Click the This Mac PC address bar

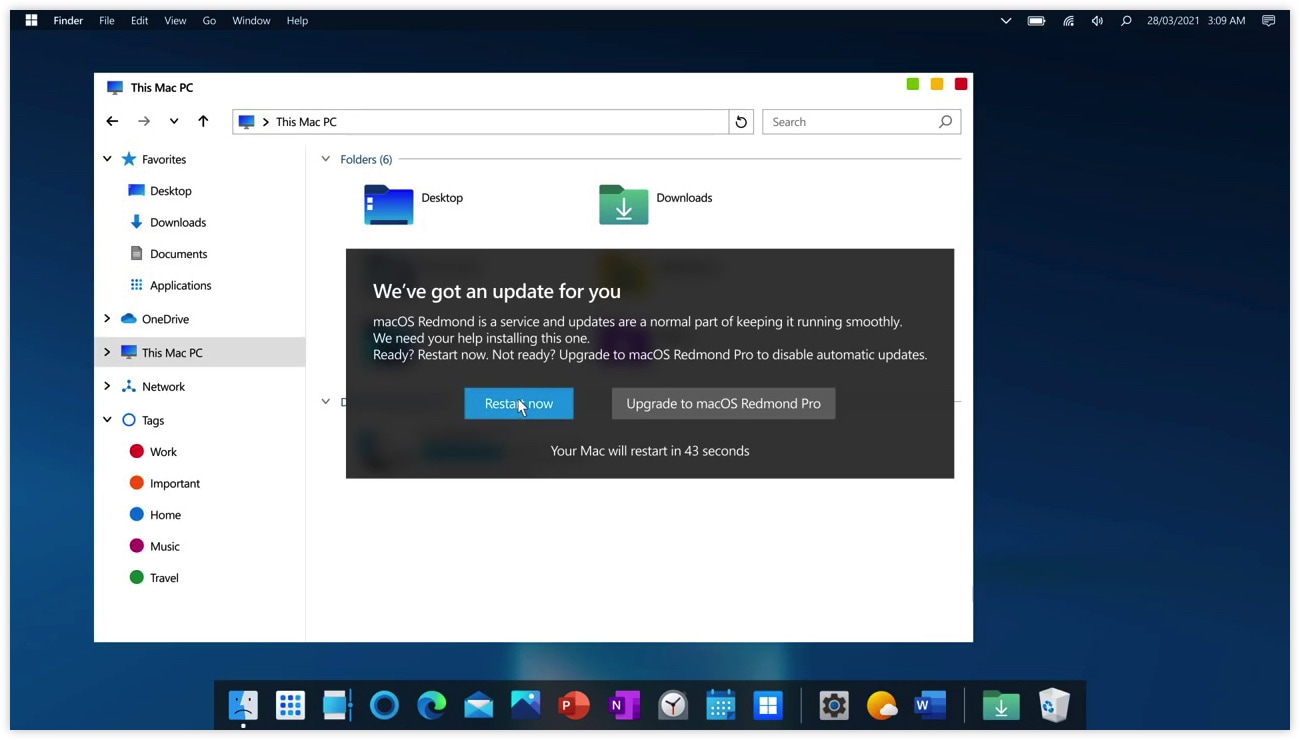tap(481, 122)
